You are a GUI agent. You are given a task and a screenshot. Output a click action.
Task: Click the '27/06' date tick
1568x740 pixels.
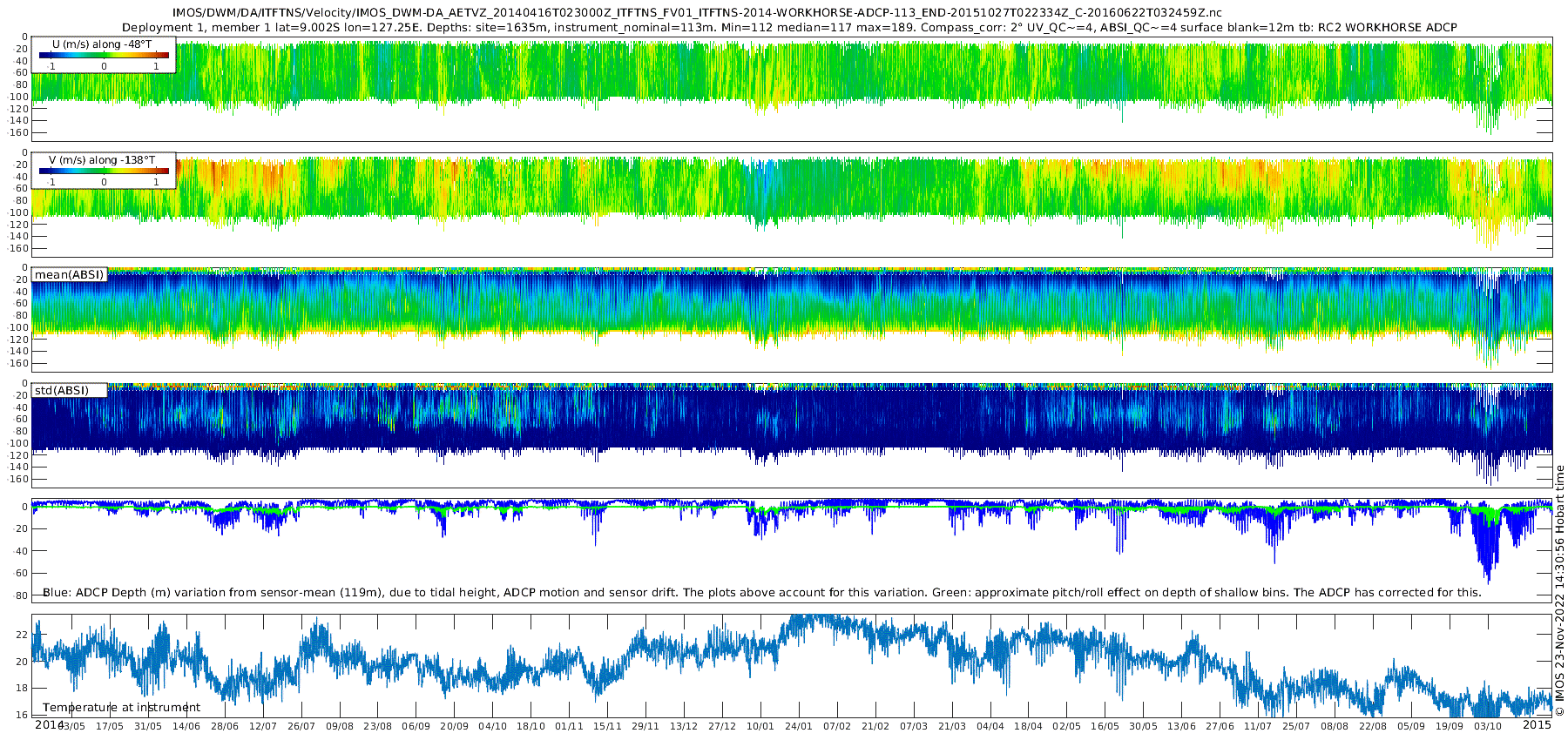pyautogui.click(x=1221, y=727)
